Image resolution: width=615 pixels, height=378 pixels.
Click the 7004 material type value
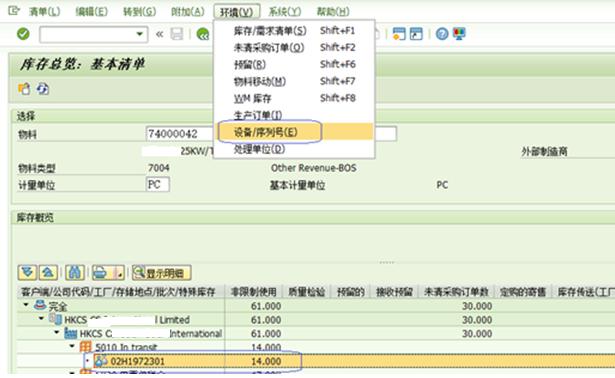159,168
